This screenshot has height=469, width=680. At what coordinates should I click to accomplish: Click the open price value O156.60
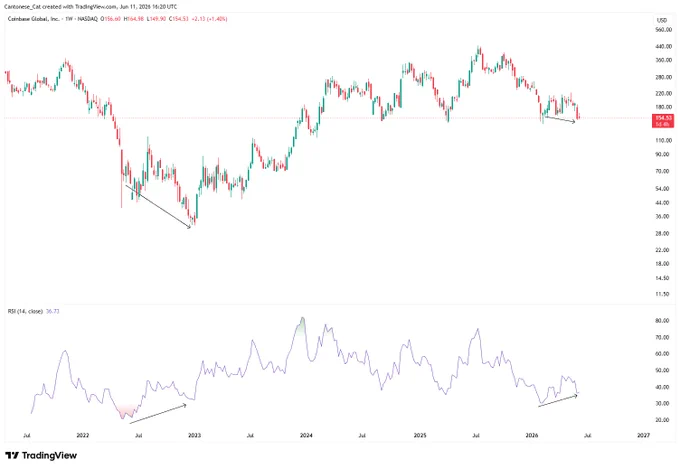[111, 19]
